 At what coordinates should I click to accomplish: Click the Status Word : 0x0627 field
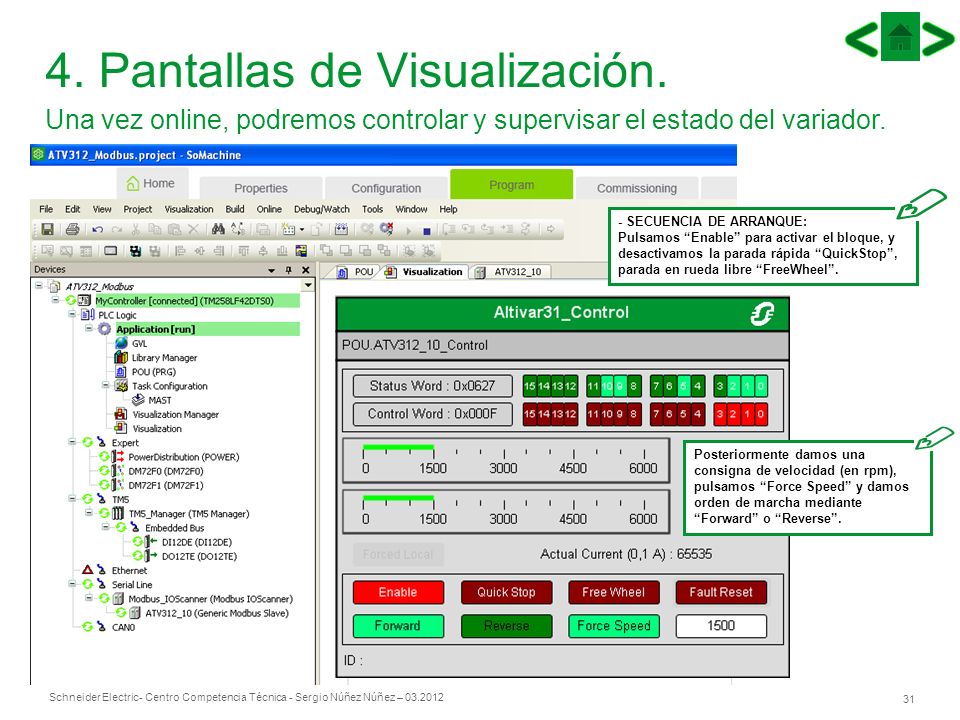pos(432,386)
